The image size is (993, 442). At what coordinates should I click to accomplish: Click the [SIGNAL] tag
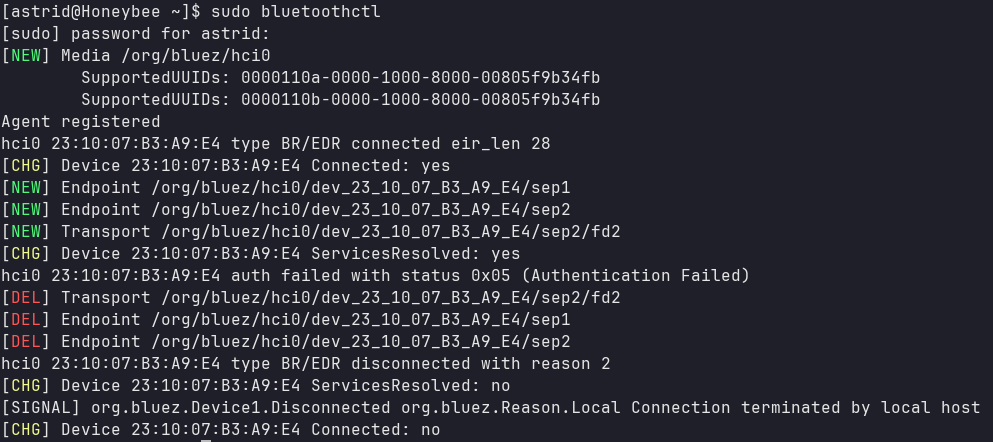click(x=41, y=408)
